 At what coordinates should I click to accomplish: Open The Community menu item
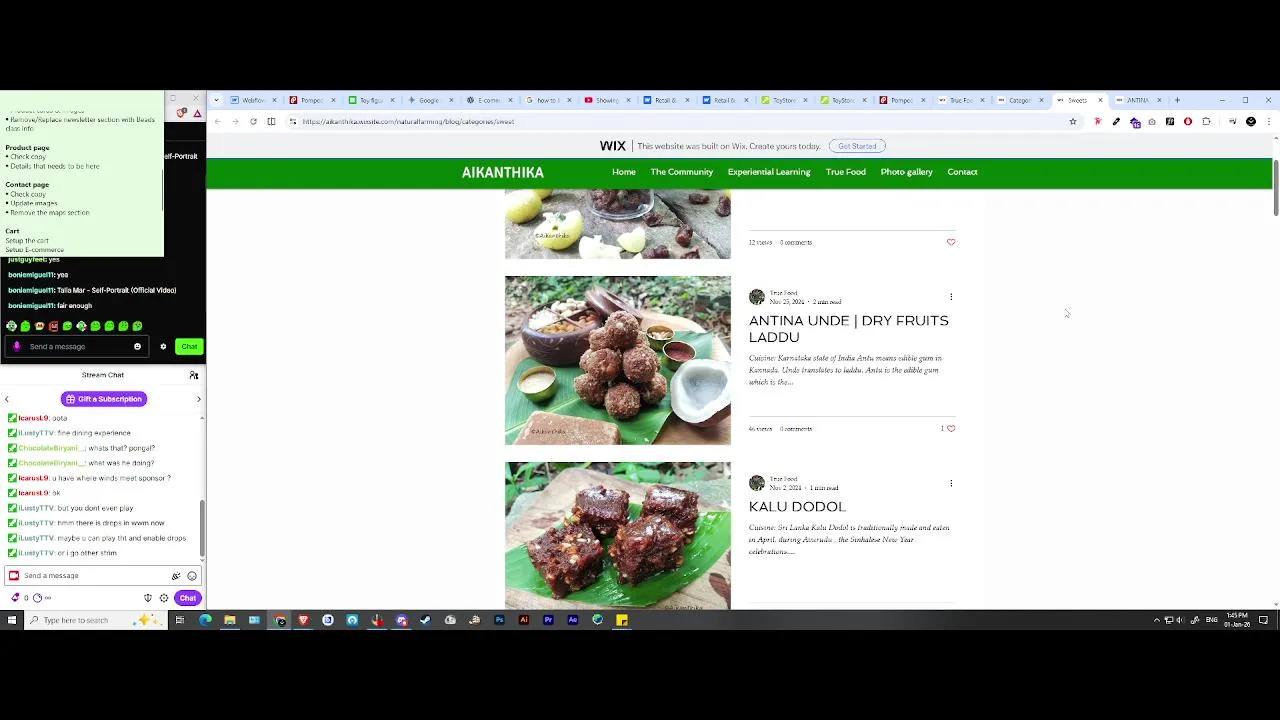click(682, 172)
